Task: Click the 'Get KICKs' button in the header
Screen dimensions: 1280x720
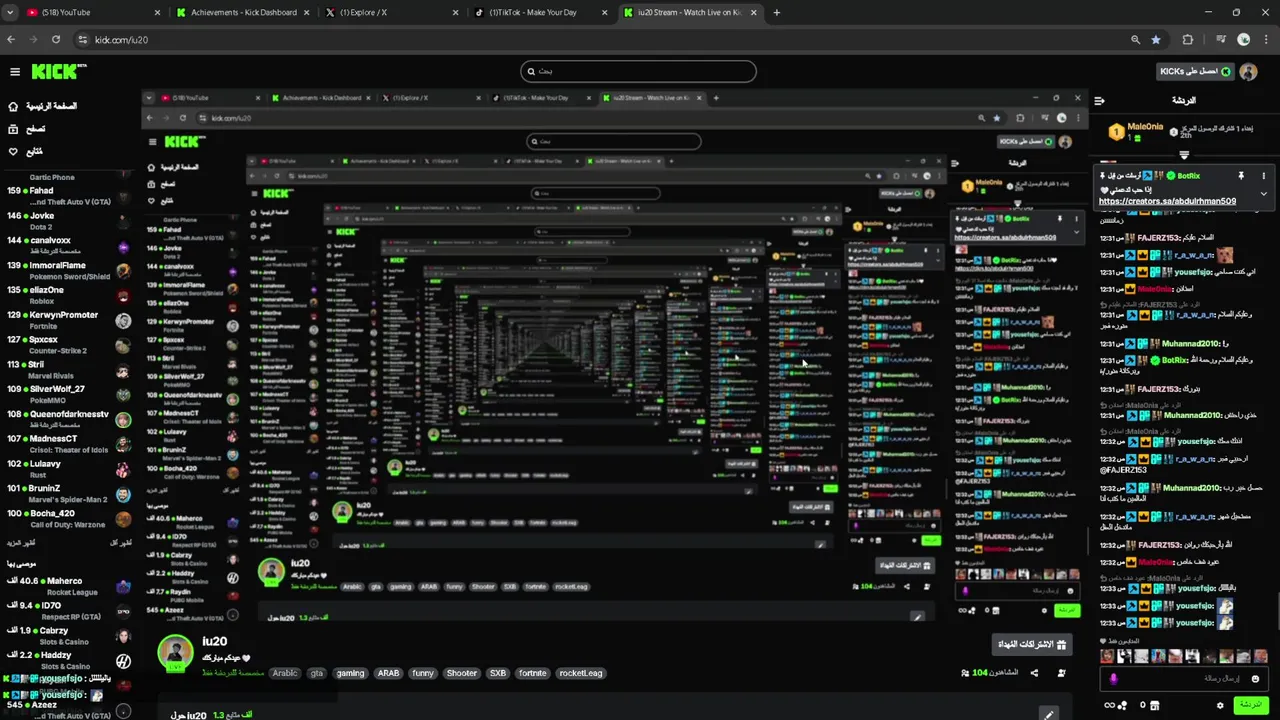Action: [1195, 72]
